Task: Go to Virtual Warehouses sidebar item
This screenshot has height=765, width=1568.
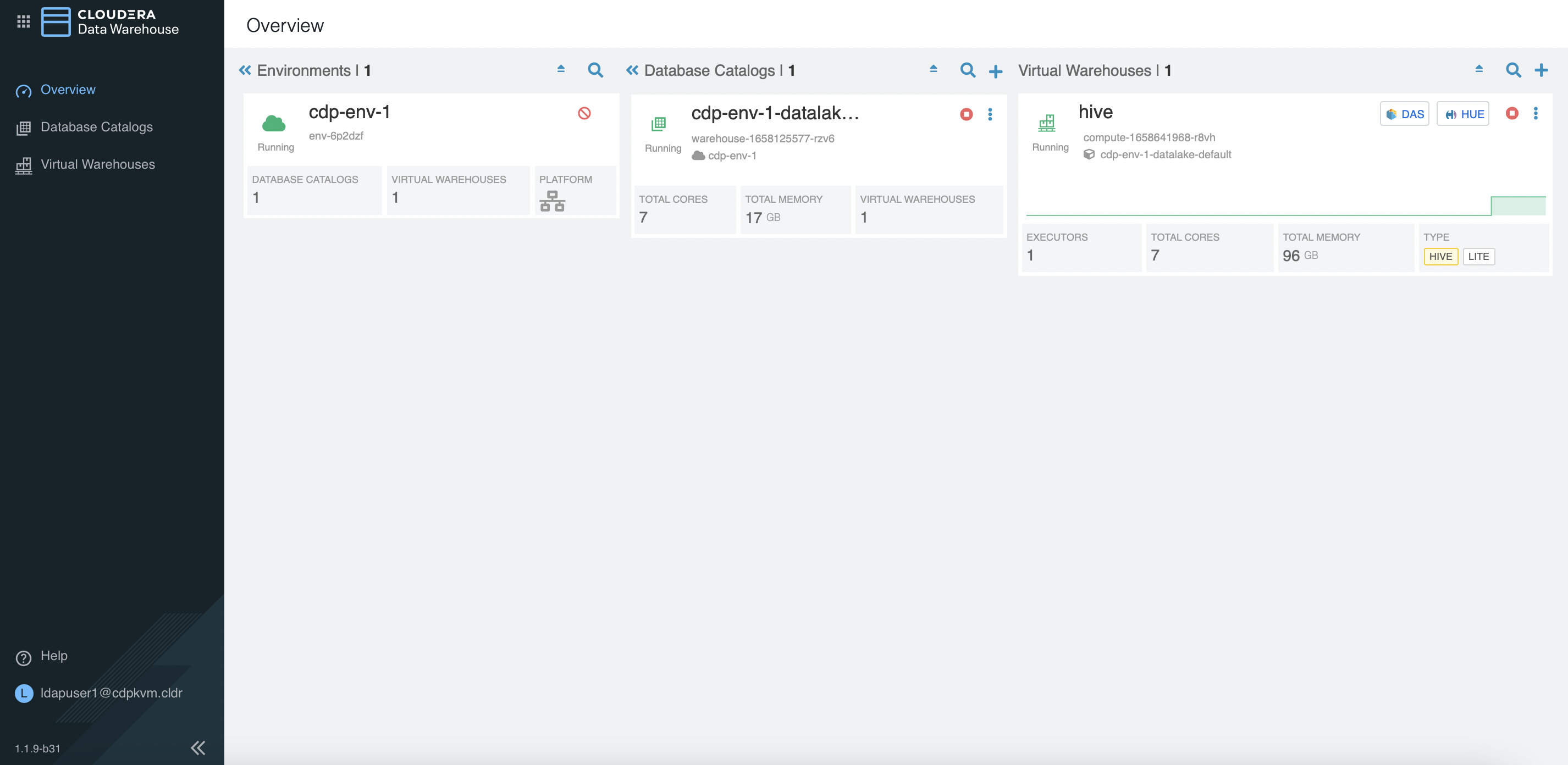Action: tap(97, 164)
